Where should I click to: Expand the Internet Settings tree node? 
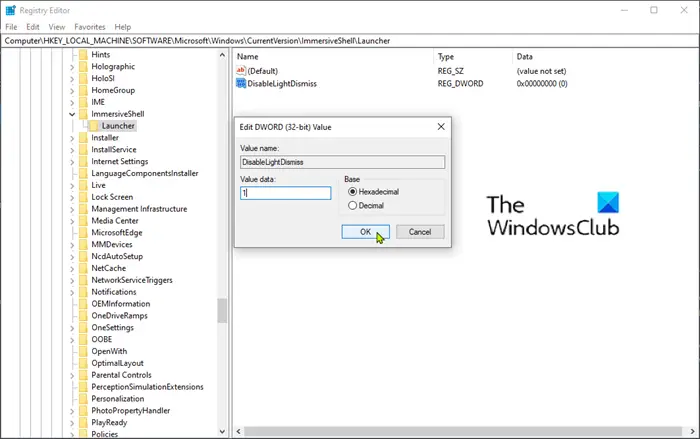coord(72,162)
